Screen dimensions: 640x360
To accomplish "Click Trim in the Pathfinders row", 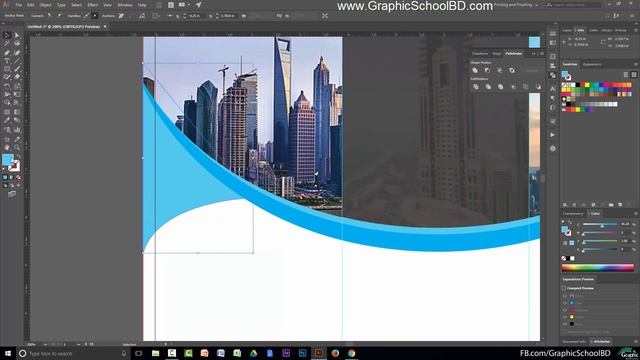I will tap(488, 87).
